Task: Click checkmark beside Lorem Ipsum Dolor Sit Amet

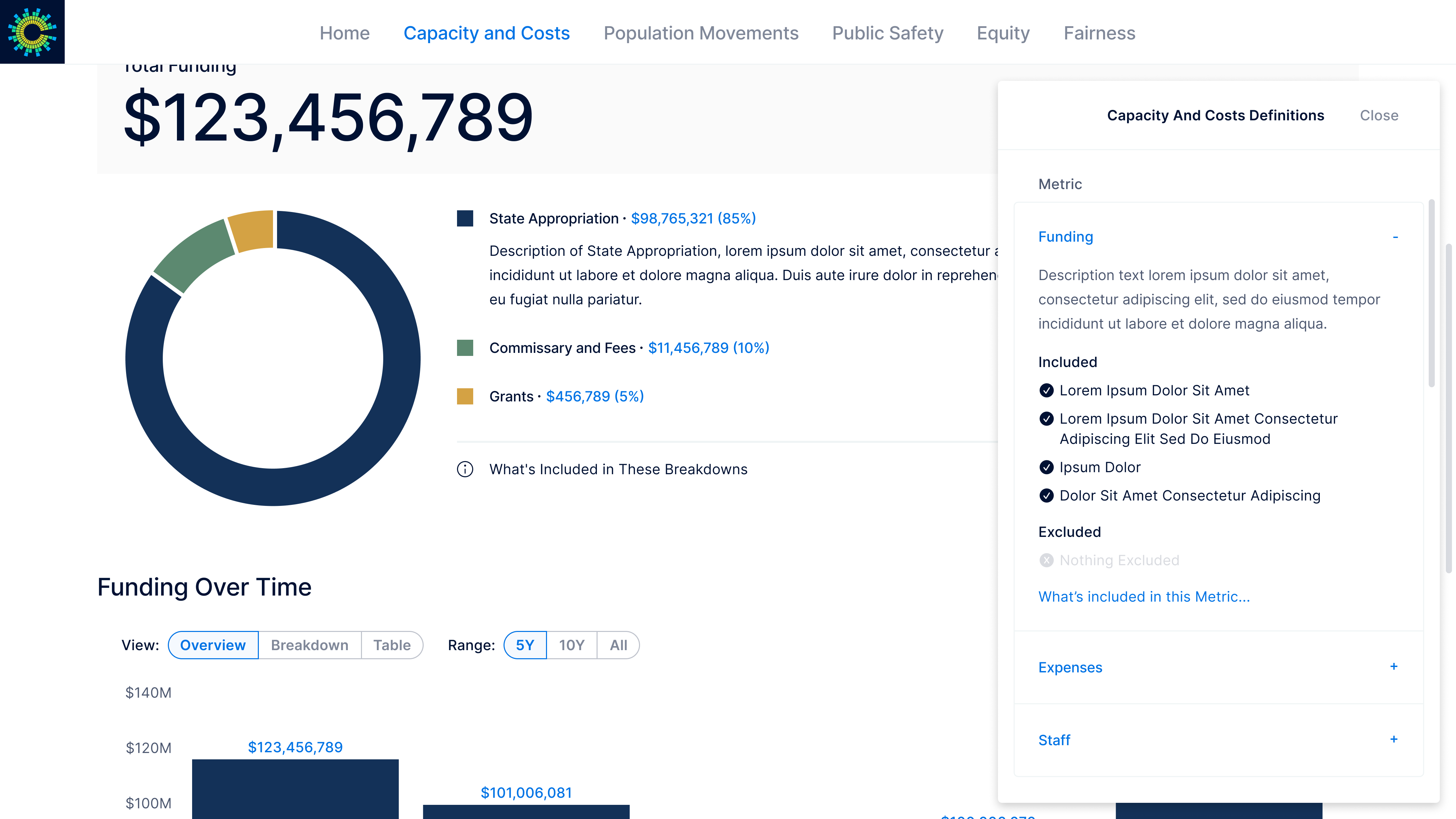Action: click(x=1046, y=391)
